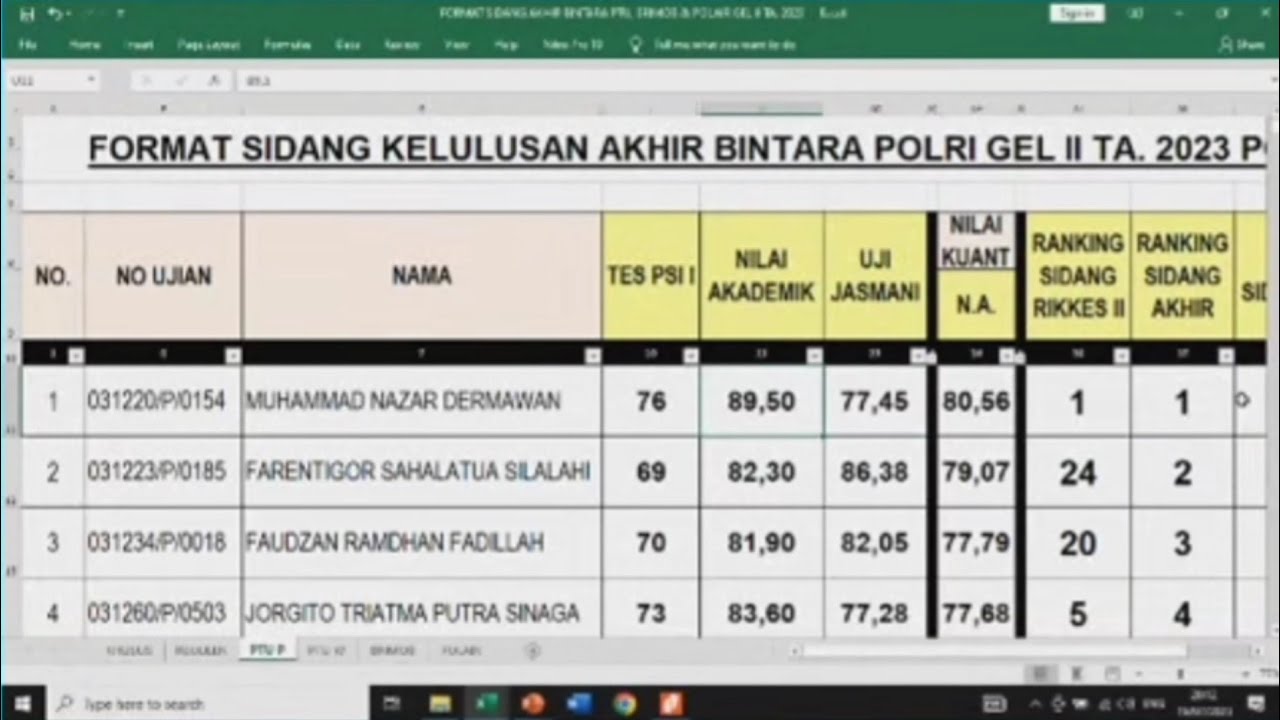Open the View ribbon tab
The height and width of the screenshot is (720, 1280).
point(456,45)
